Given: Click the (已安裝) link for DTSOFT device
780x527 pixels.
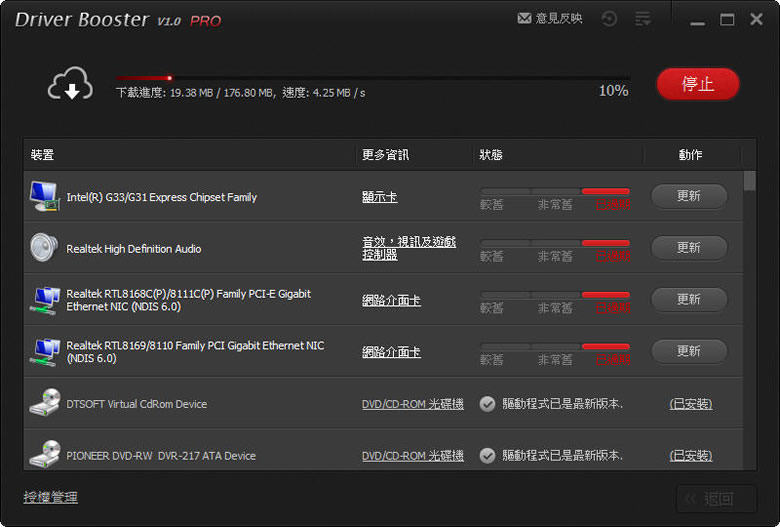Looking at the screenshot, I should (690, 404).
